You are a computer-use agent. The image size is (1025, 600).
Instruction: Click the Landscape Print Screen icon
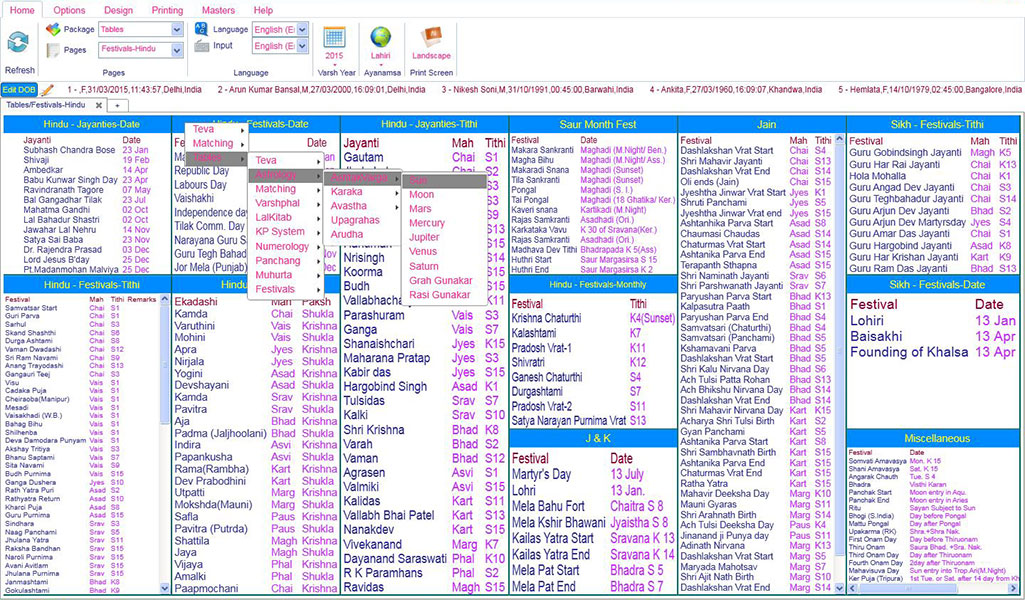point(431,37)
